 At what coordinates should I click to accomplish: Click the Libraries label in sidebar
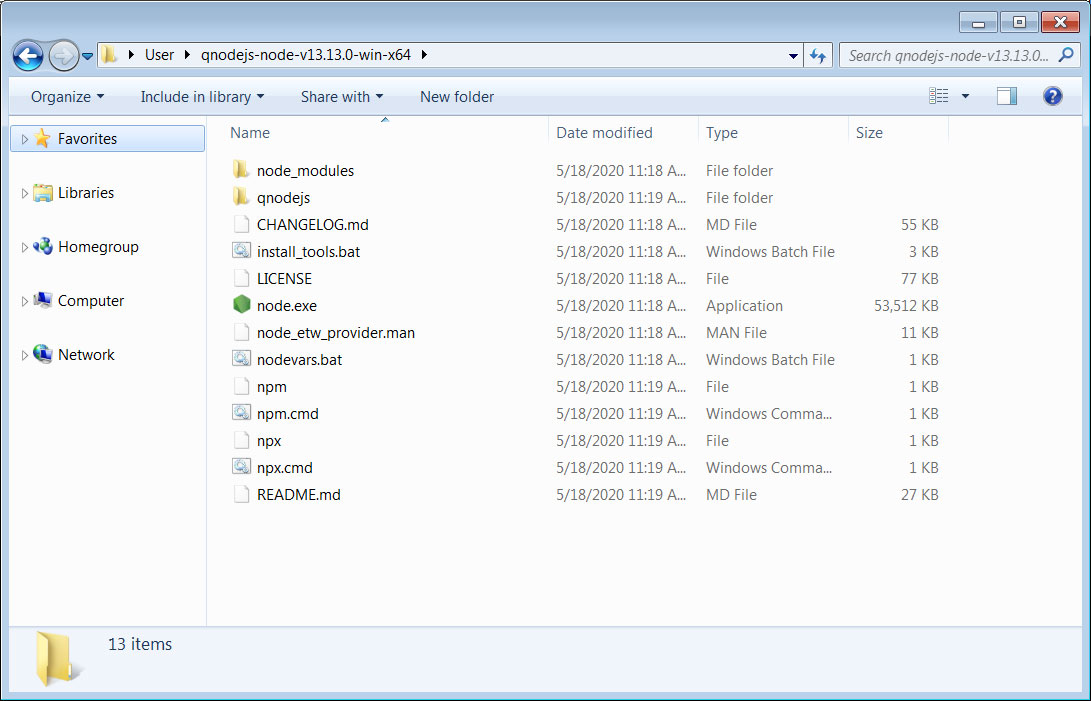[x=86, y=193]
